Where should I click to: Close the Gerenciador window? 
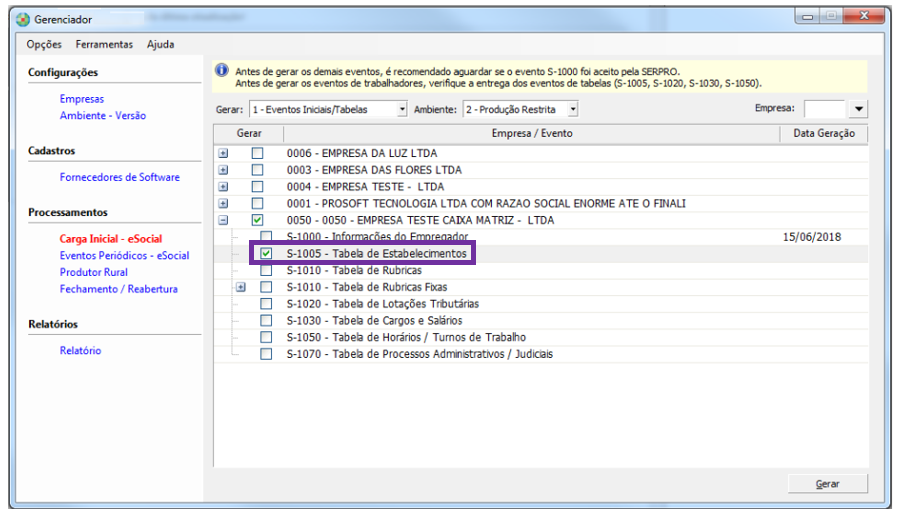click(864, 16)
